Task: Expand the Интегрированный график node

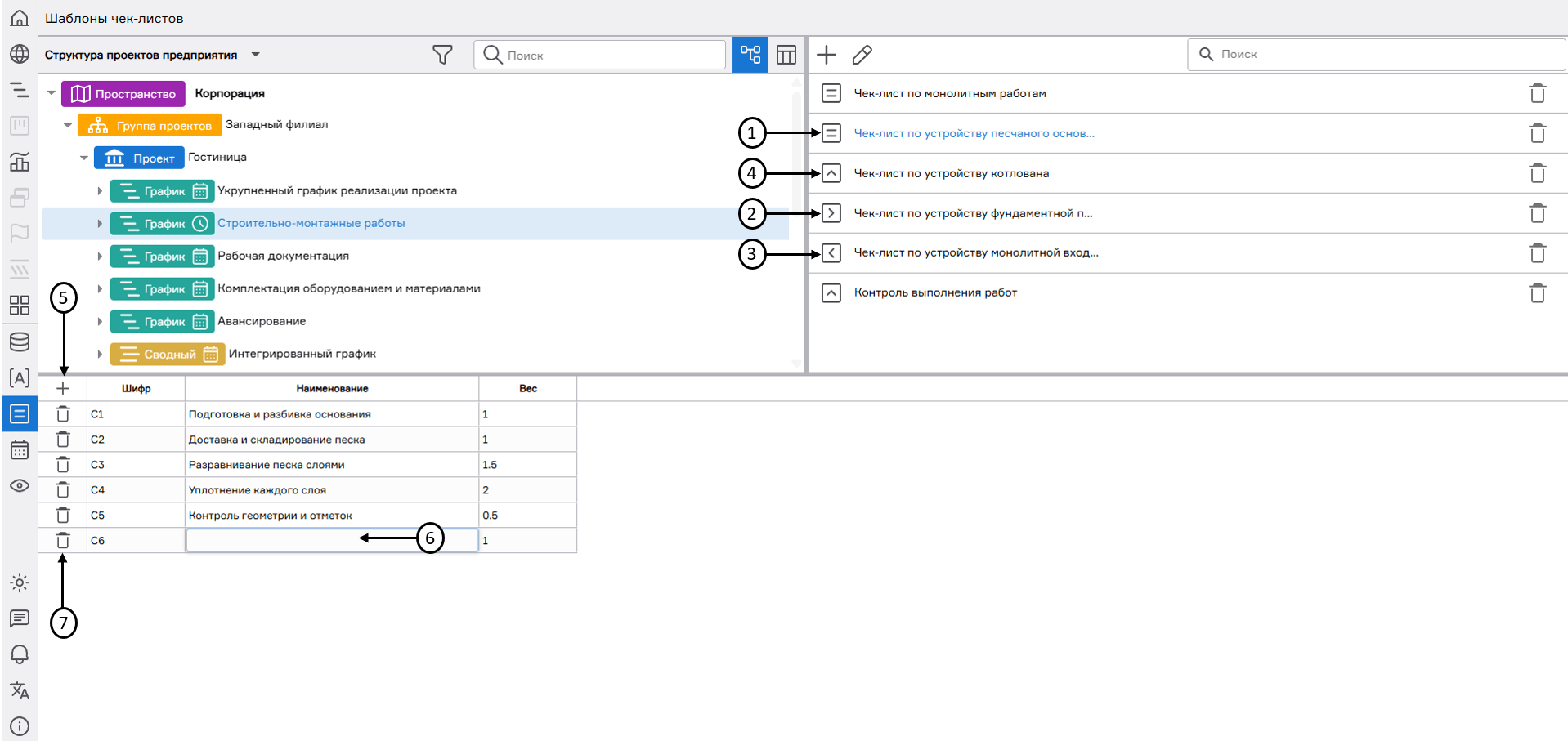Action: coord(100,354)
